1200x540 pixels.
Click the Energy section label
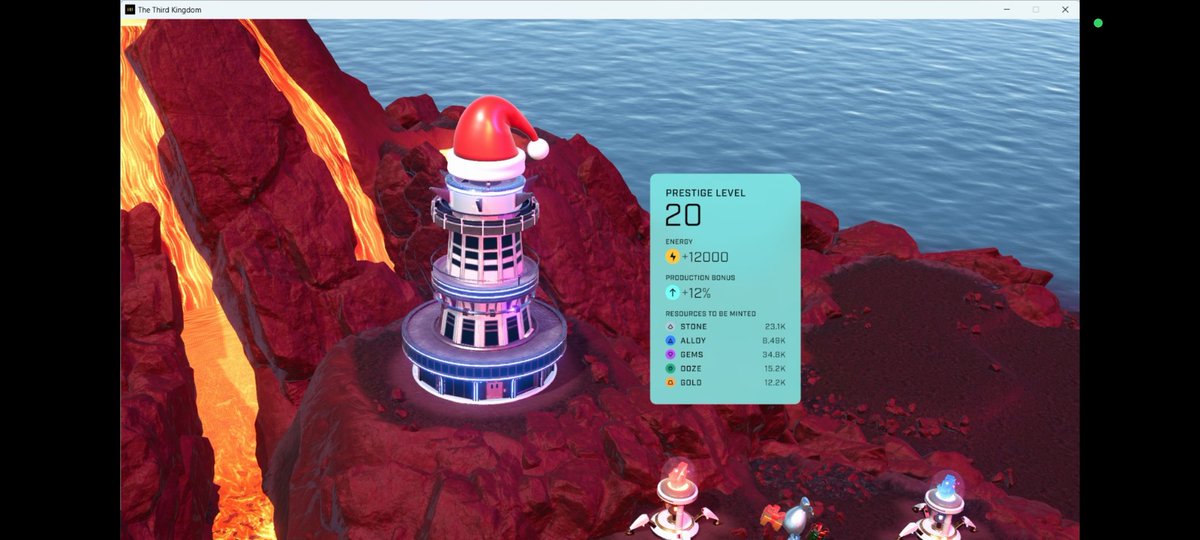point(679,242)
